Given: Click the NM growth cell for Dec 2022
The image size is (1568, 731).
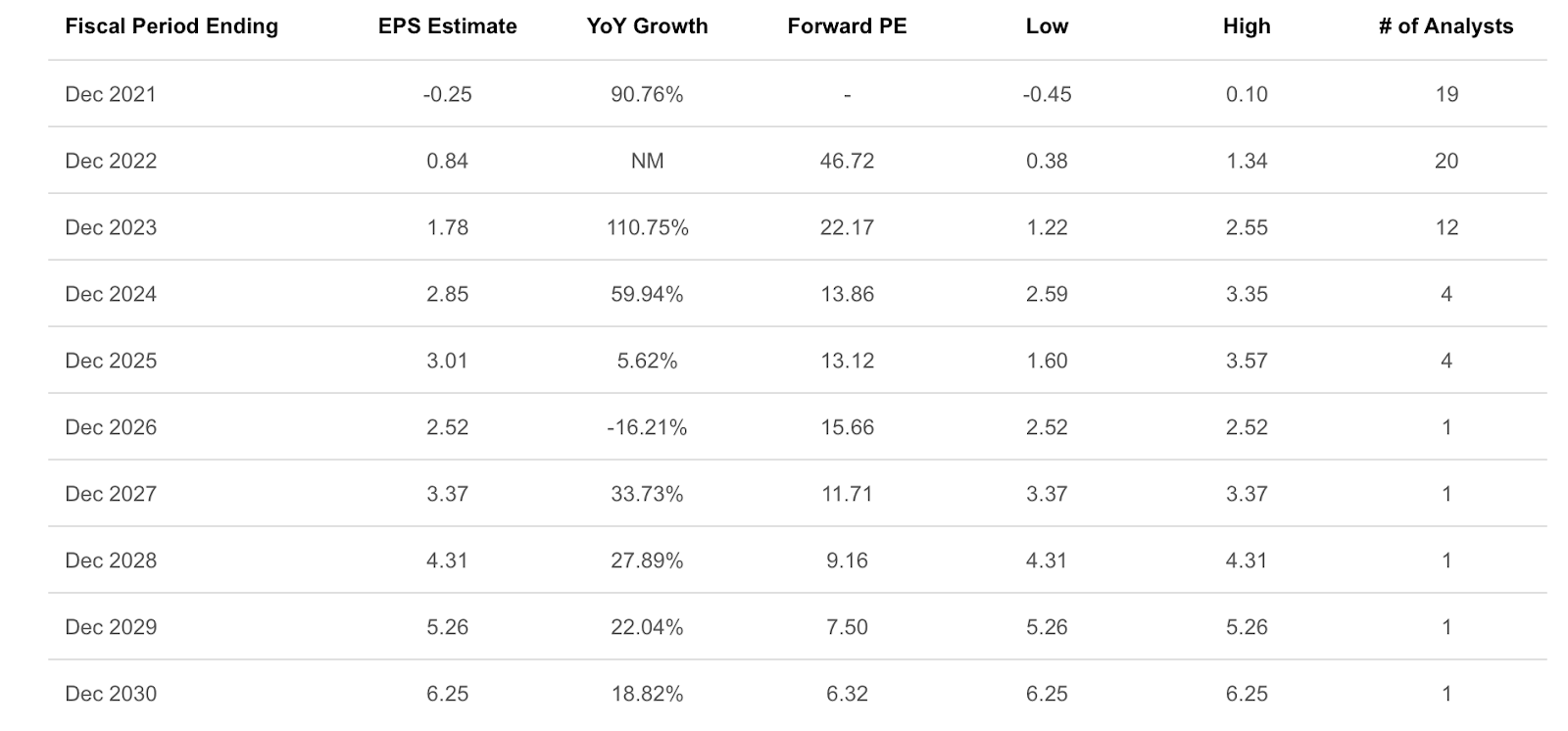Looking at the screenshot, I should click(x=647, y=161).
